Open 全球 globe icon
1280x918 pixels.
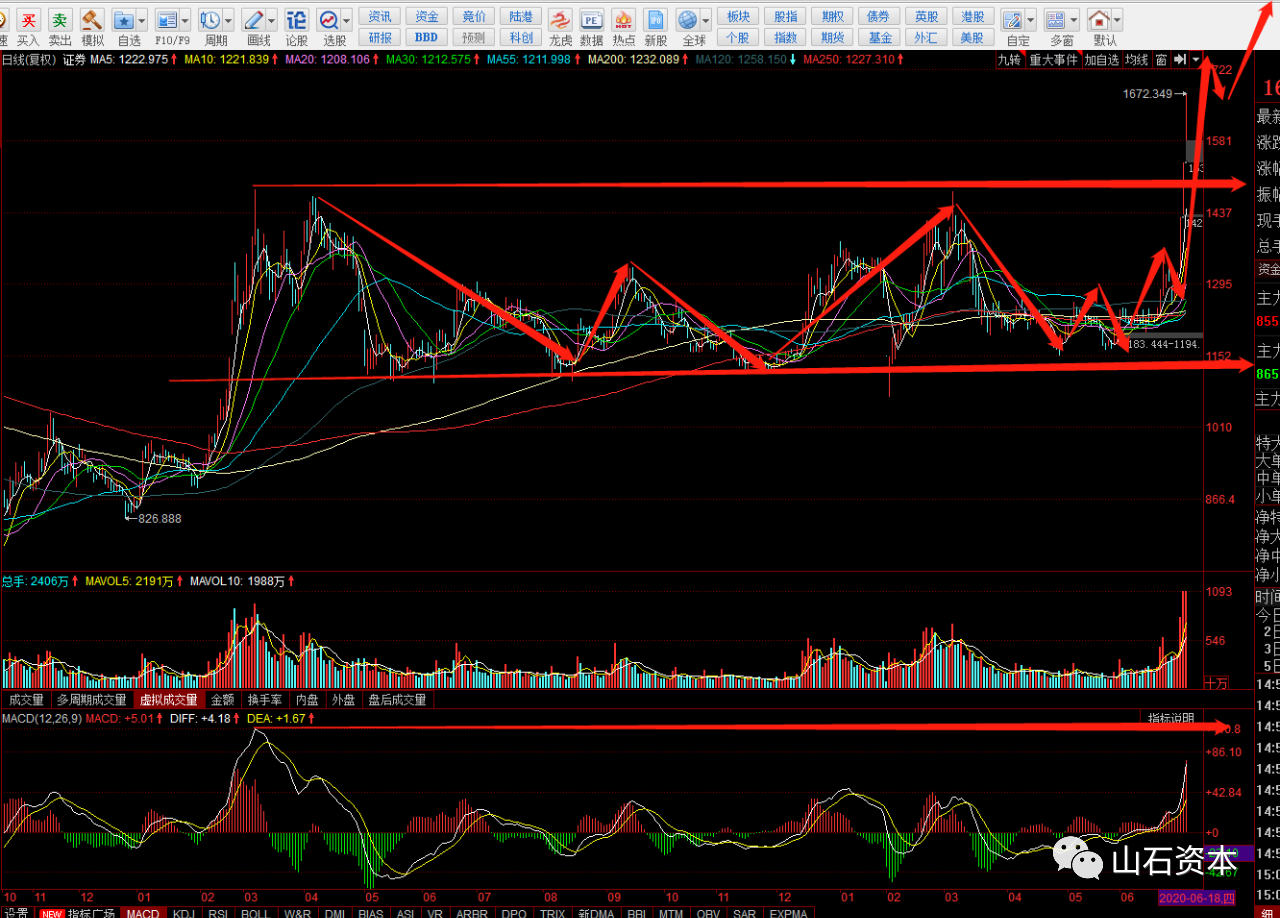point(687,19)
